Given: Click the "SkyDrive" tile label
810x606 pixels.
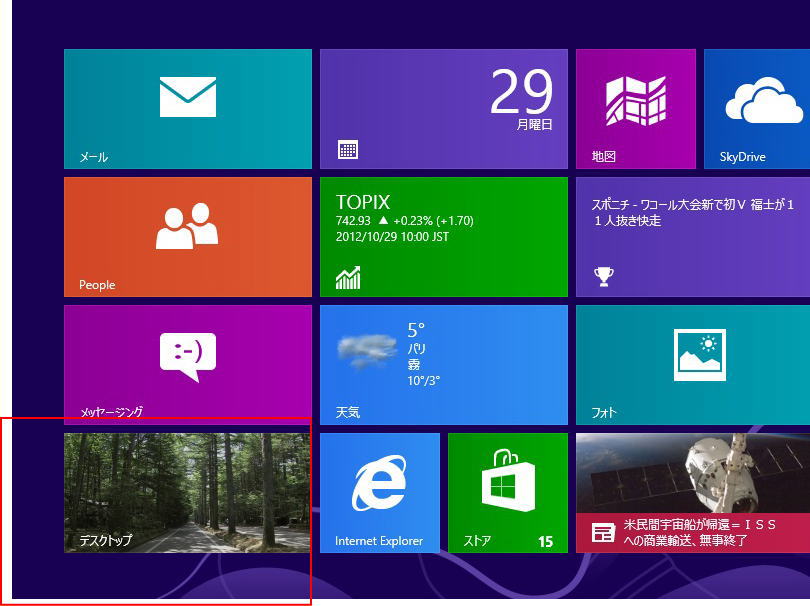Looking at the screenshot, I should [742, 157].
